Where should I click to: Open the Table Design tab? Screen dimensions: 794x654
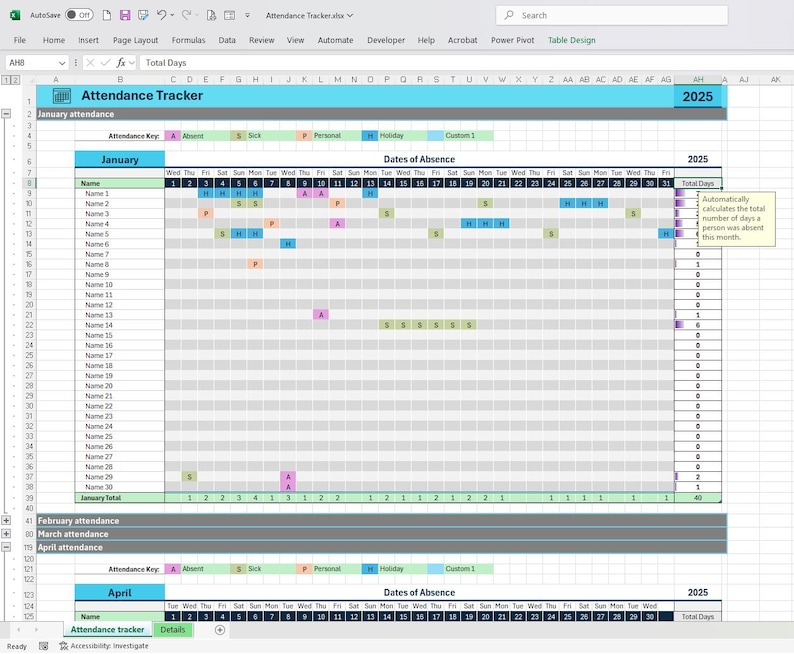[x=572, y=40]
